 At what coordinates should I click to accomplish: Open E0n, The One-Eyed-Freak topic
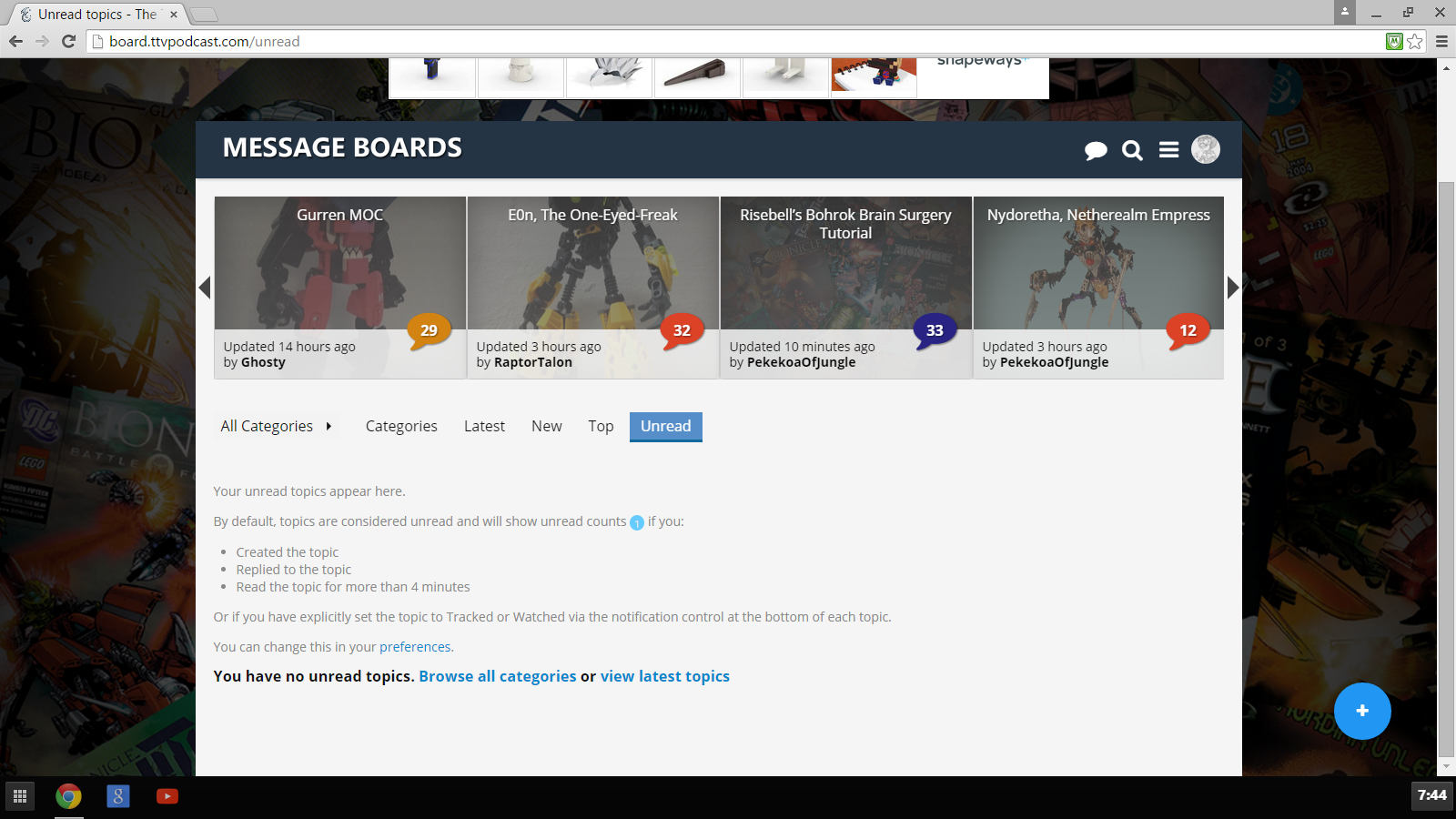(592, 215)
